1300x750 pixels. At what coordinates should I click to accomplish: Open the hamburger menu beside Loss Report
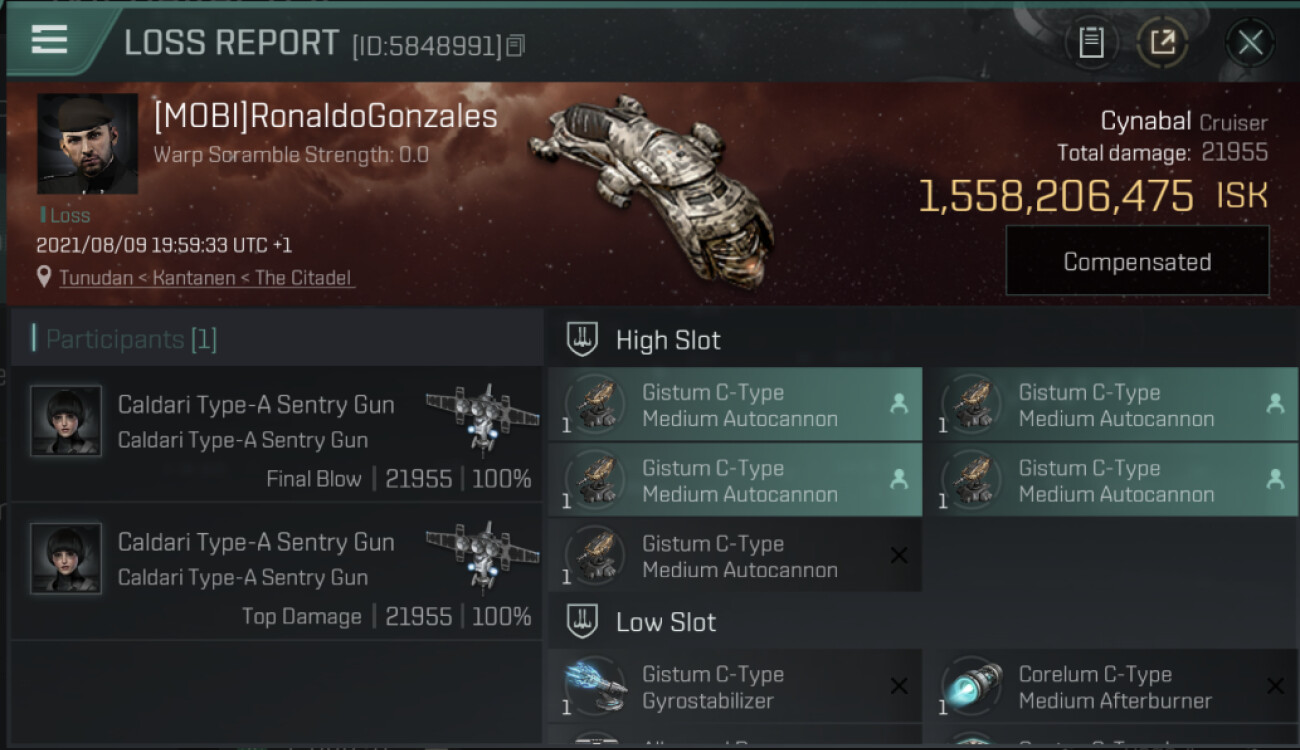[49, 40]
